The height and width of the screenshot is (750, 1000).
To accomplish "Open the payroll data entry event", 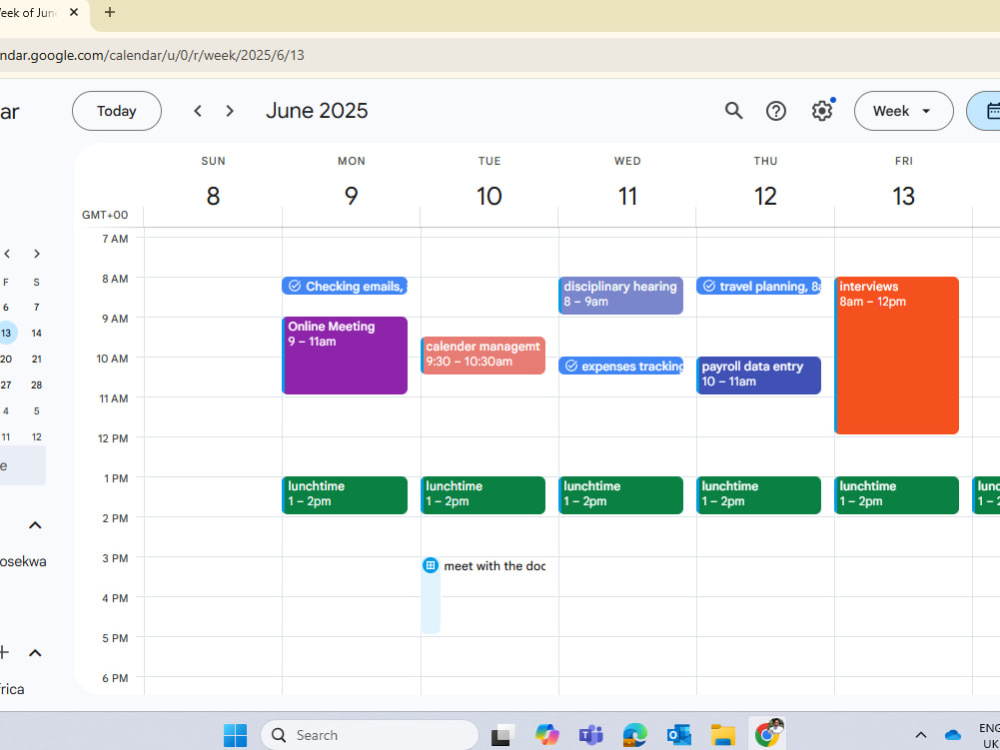I will tap(758, 375).
